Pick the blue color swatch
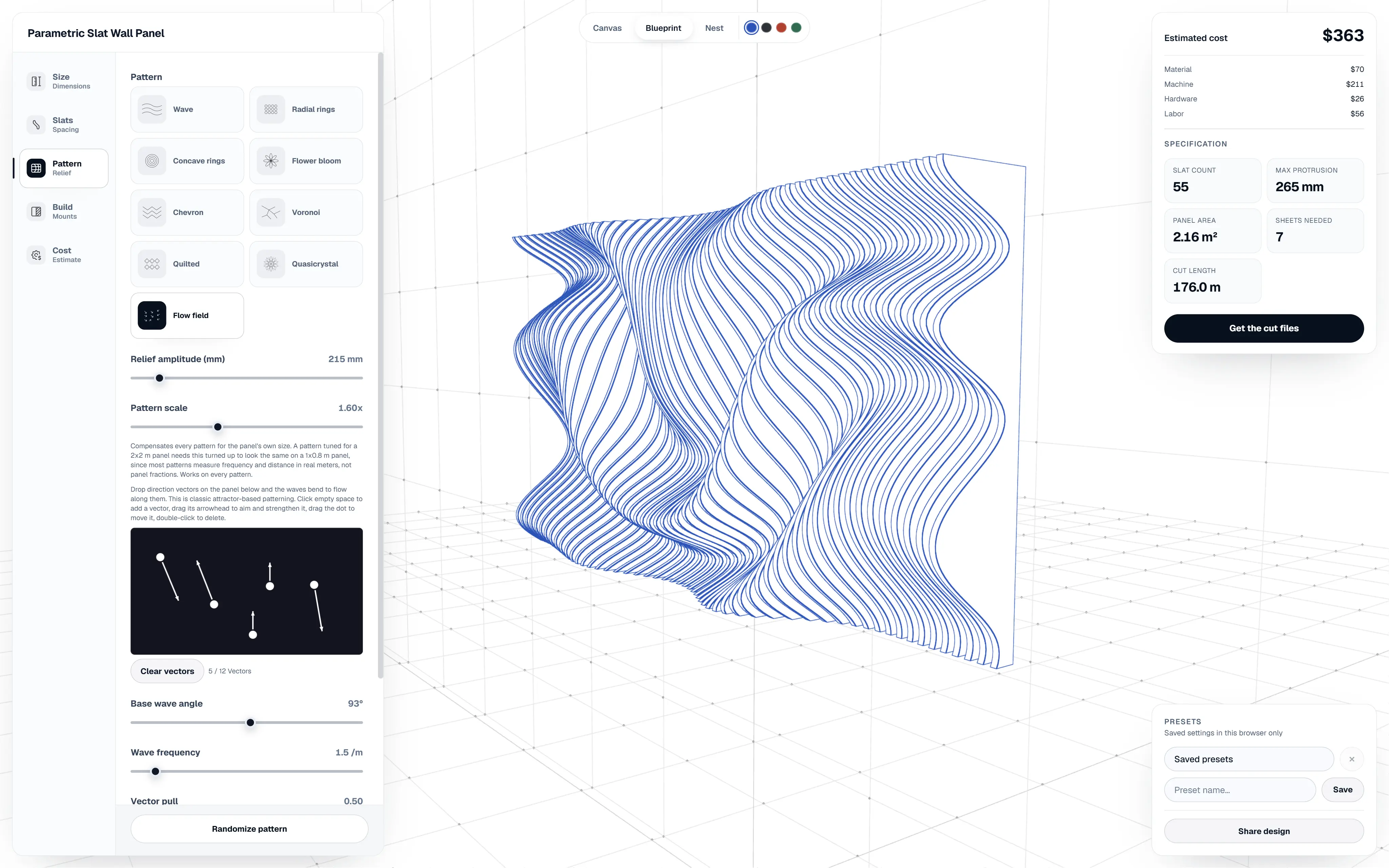The image size is (1389, 868). (751, 27)
